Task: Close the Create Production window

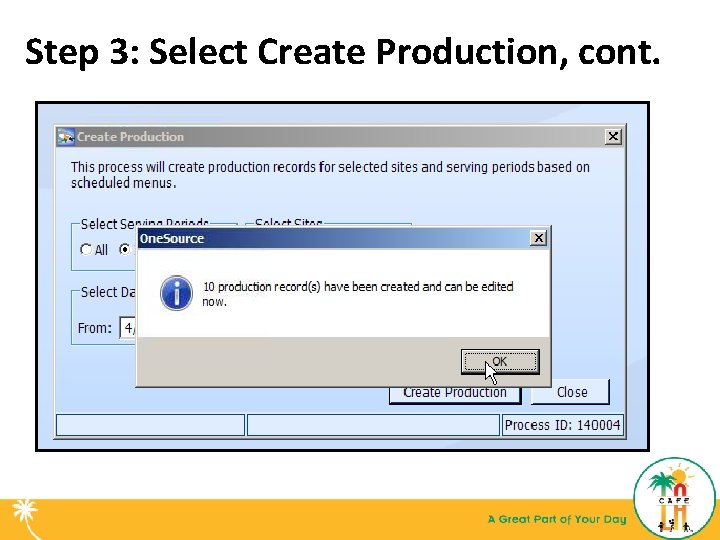Action: (613, 136)
